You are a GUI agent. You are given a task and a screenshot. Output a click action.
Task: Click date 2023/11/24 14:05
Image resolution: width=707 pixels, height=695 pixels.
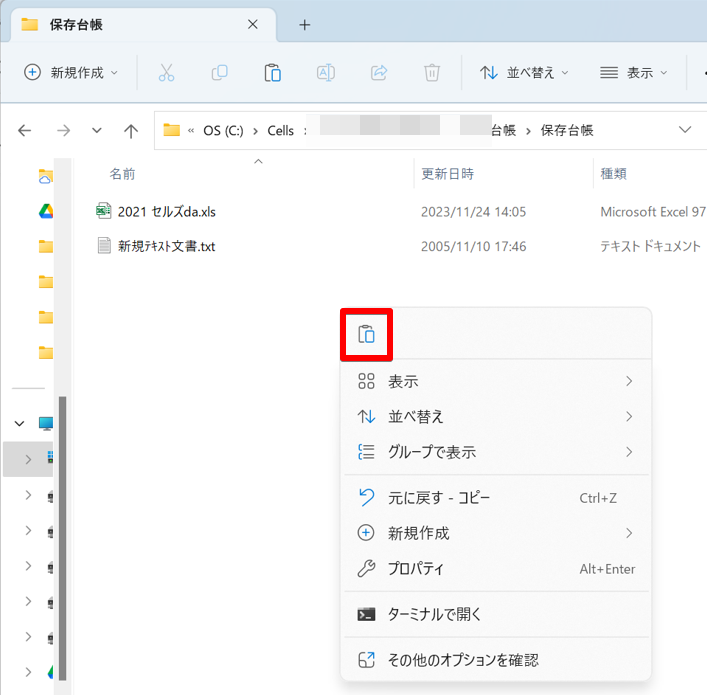[473, 212]
